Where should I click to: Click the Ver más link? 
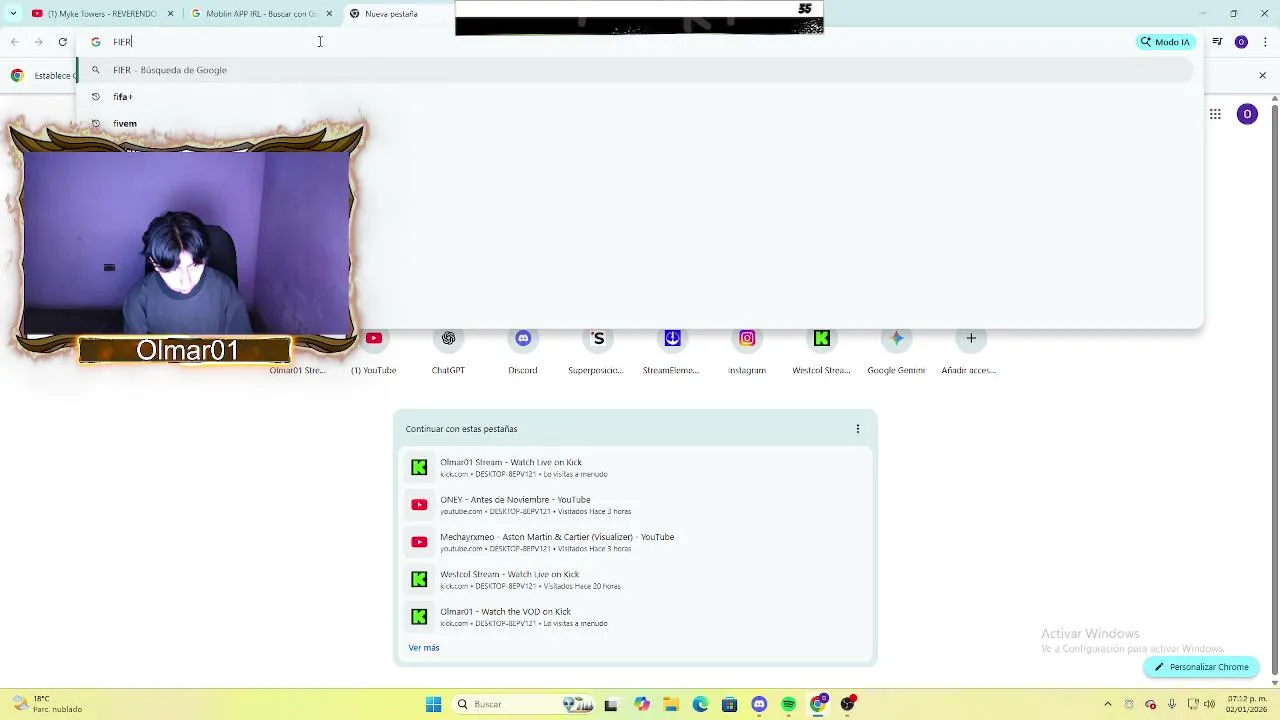click(424, 648)
